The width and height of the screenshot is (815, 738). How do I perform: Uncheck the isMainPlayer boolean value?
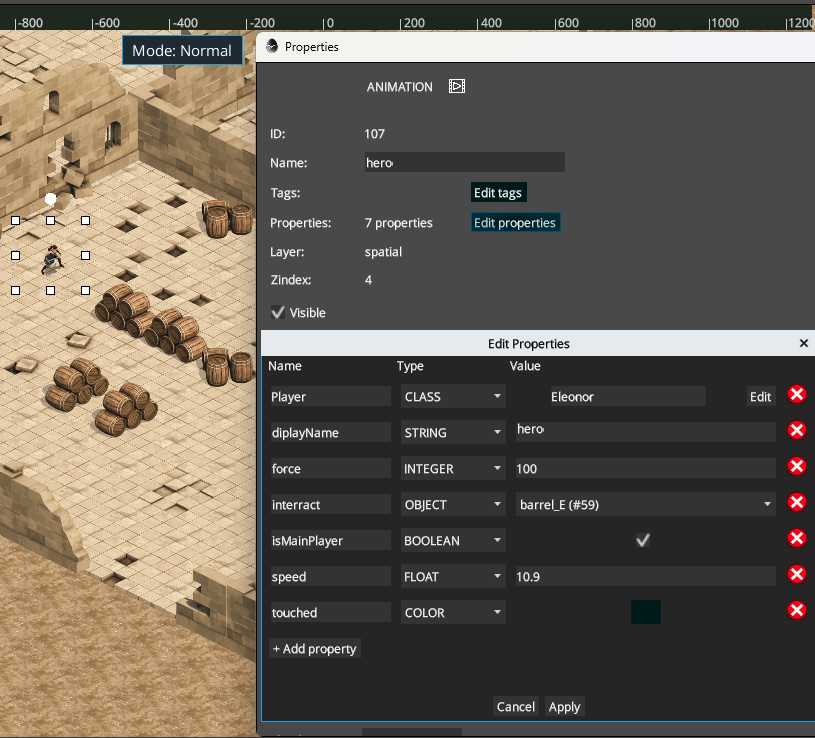643,541
